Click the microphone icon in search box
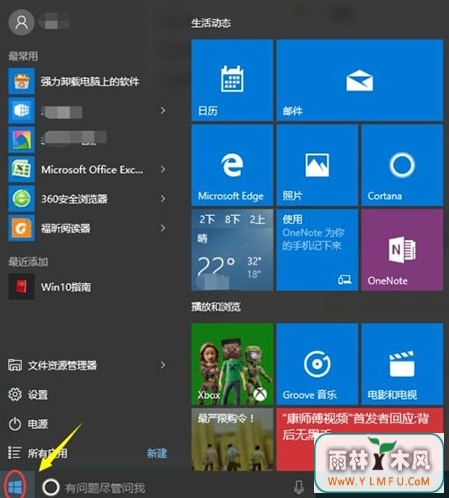 [299, 488]
